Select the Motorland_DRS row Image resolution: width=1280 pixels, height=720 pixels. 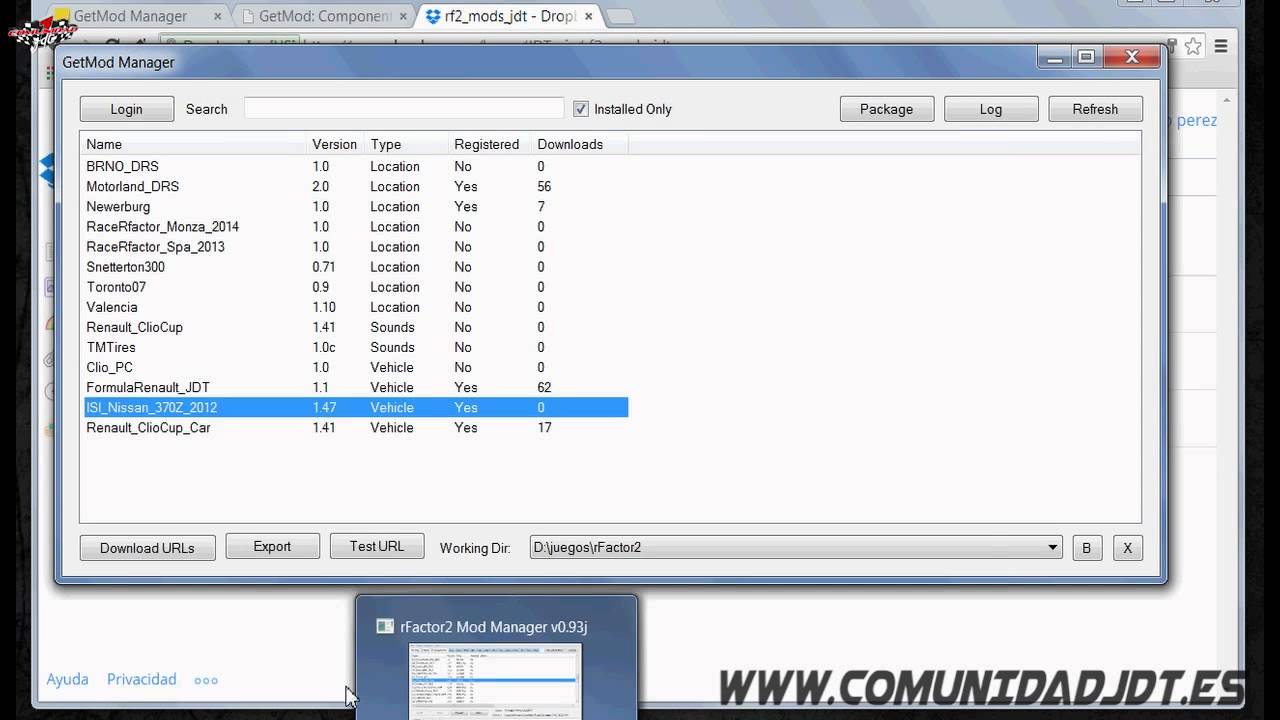(355, 186)
